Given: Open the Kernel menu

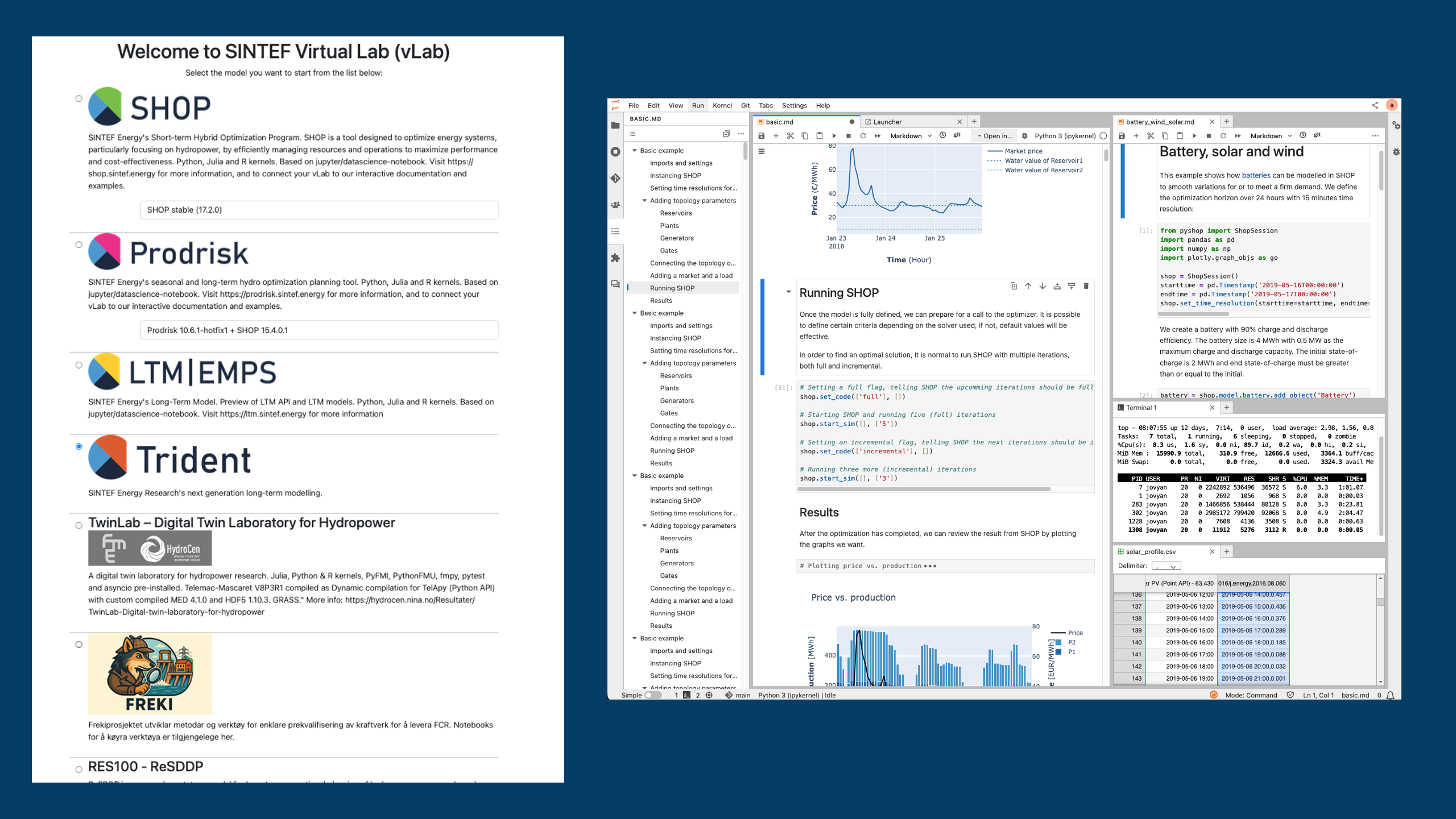Looking at the screenshot, I should [722, 105].
